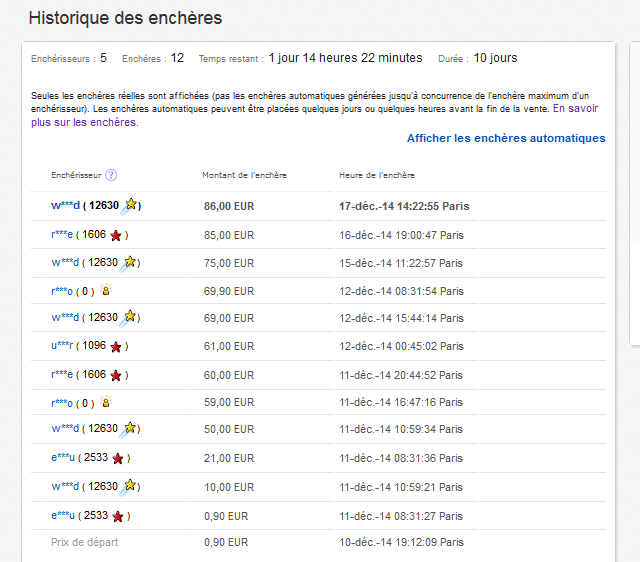
Task: Open bidder e***u in the 0,90 EUR bid row
Action: [63, 516]
